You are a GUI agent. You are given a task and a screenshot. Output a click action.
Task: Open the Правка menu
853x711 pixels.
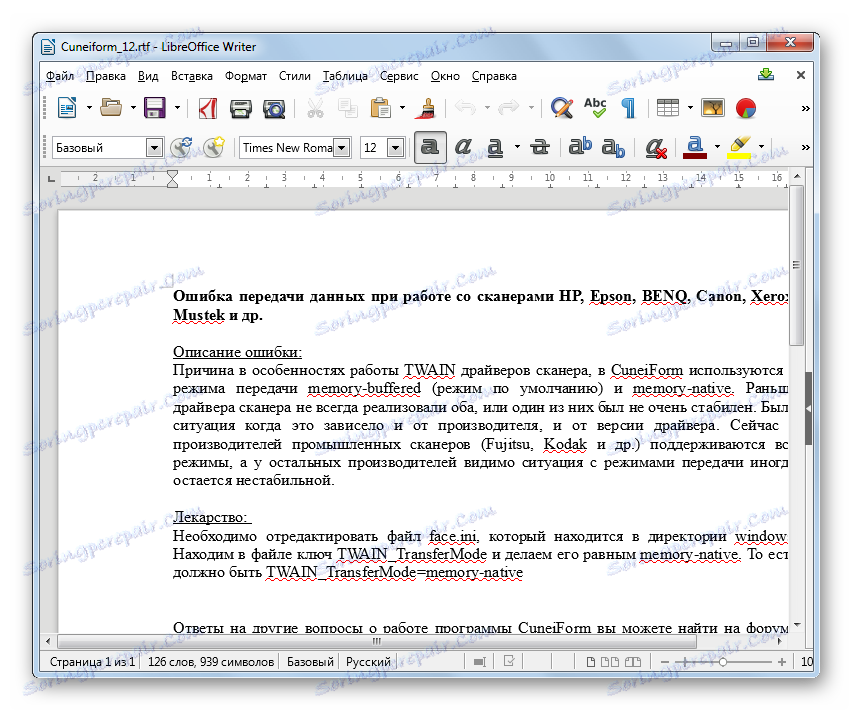click(x=106, y=76)
